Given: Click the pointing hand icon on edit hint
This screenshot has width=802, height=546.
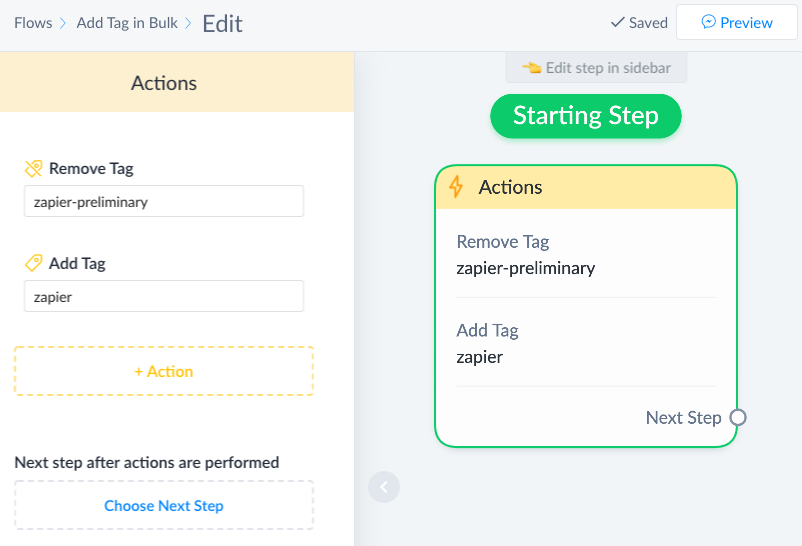Looking at the screenshot, I should pos(531,68).
